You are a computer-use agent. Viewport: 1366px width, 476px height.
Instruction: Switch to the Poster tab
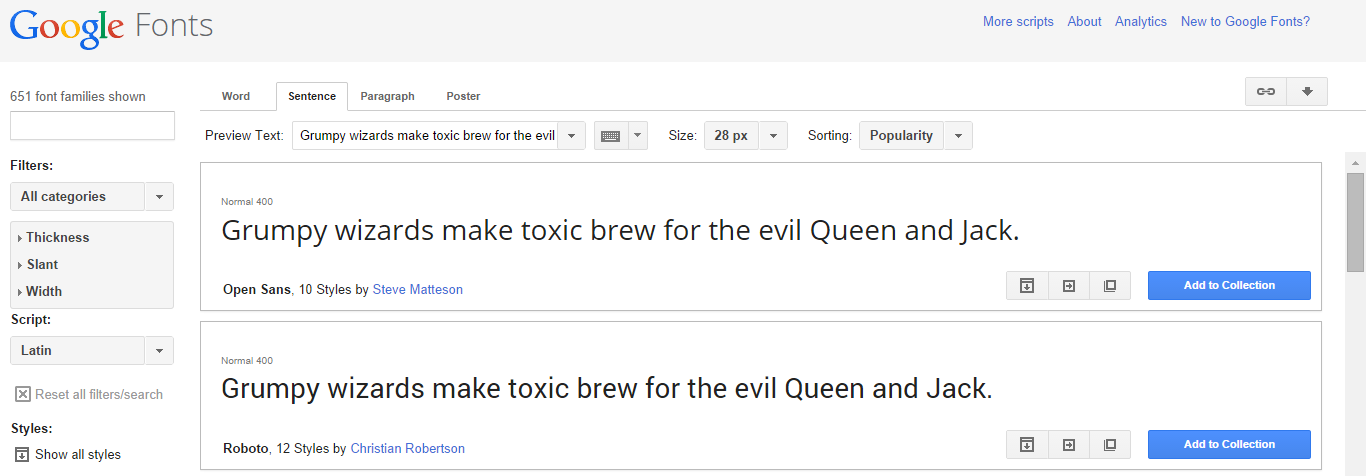click(x=463, y=96)
